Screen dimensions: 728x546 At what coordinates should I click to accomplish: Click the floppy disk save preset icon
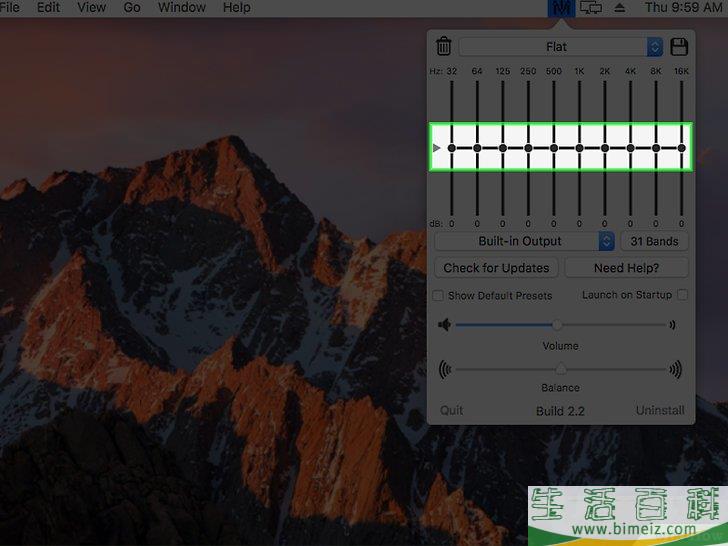[679, 47]
